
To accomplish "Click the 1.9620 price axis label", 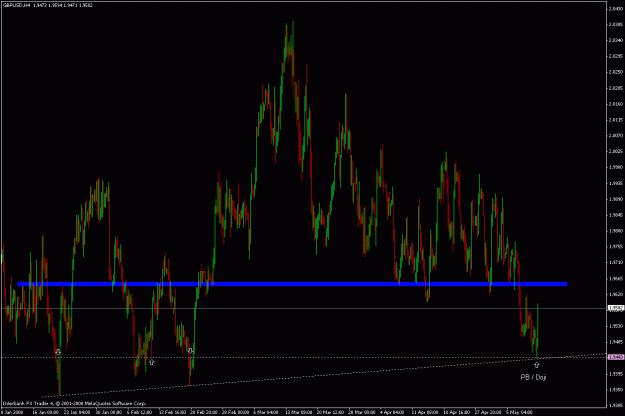I will [616, 294].
